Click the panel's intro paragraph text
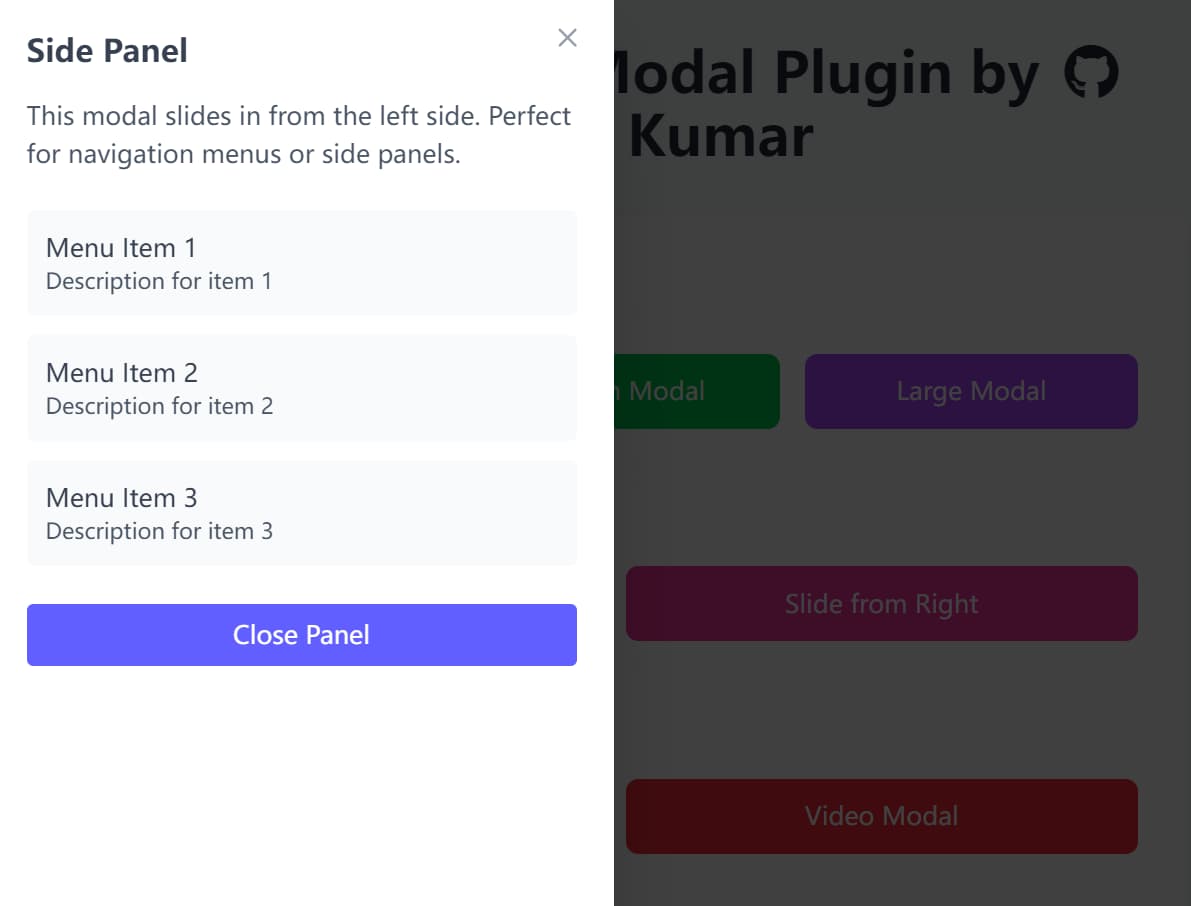1191x906 pixels. click(298, 135)
